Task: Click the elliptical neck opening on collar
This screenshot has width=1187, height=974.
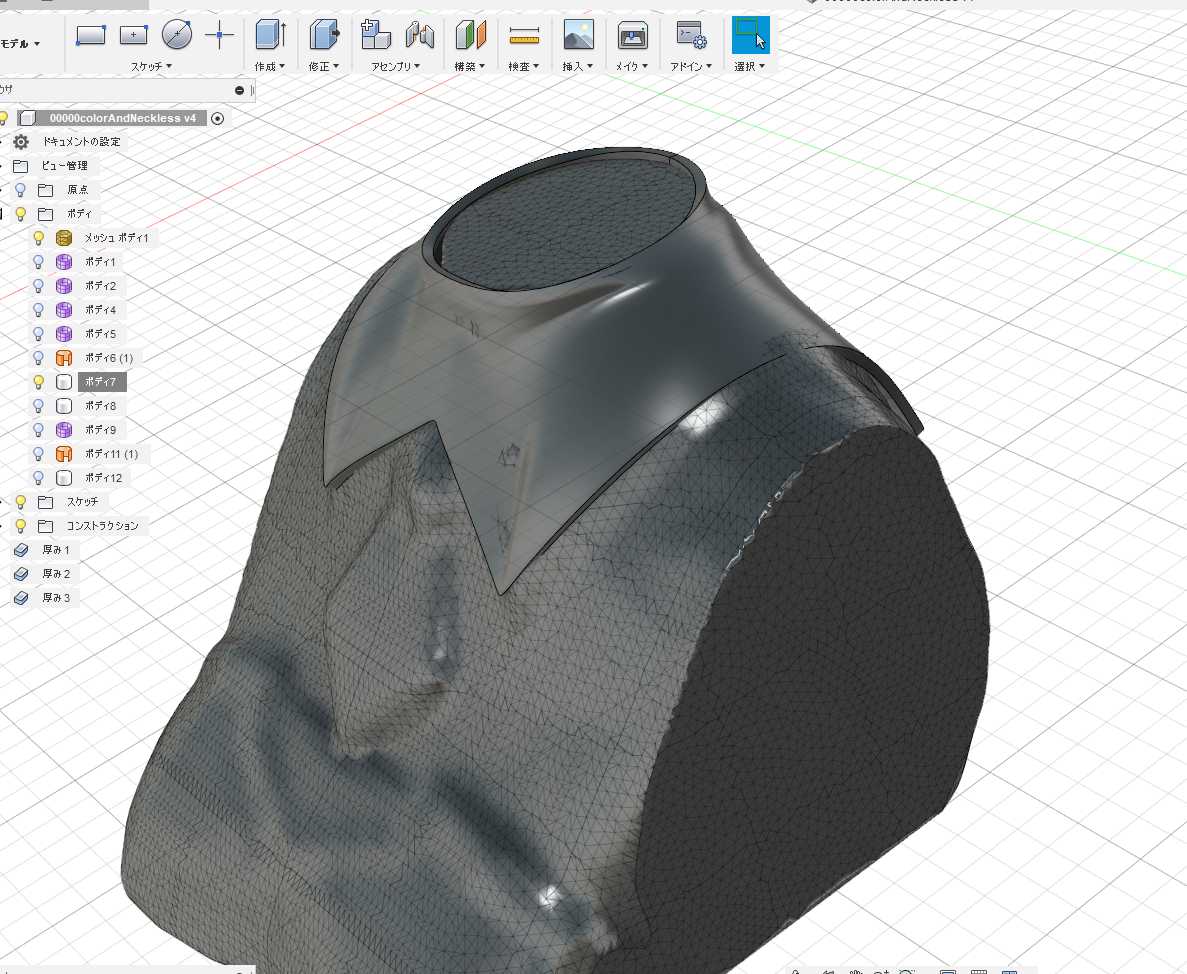Action: point(568,221)
